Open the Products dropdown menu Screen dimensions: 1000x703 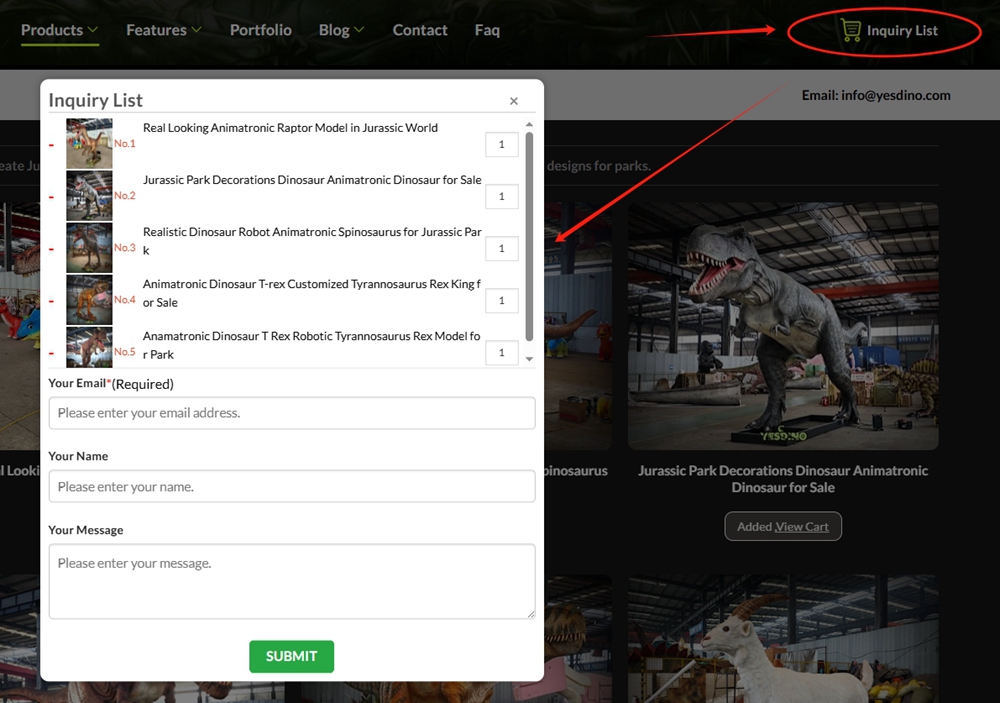[x=52, y=30]
